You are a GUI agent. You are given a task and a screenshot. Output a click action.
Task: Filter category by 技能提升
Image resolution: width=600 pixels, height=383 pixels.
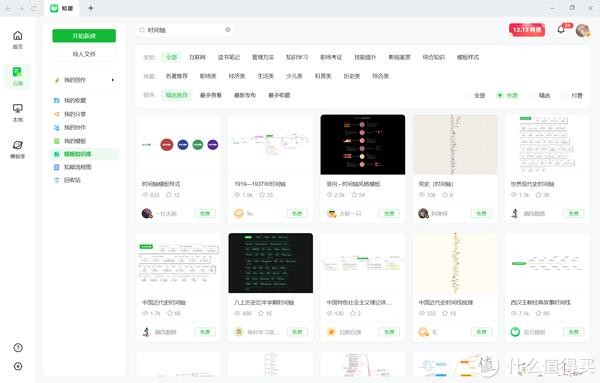pyautogui.click(x=365, y=57)
